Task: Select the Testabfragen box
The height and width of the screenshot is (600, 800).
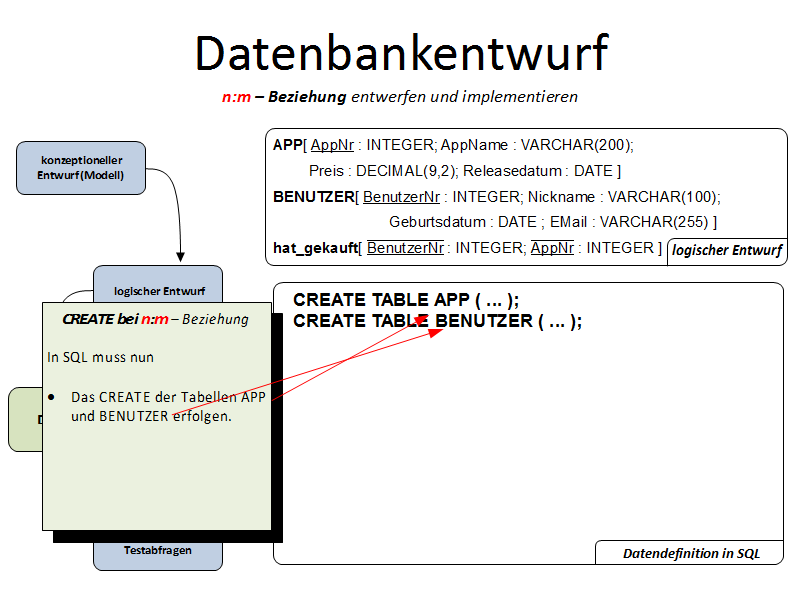Action: [x=158, y=551]
